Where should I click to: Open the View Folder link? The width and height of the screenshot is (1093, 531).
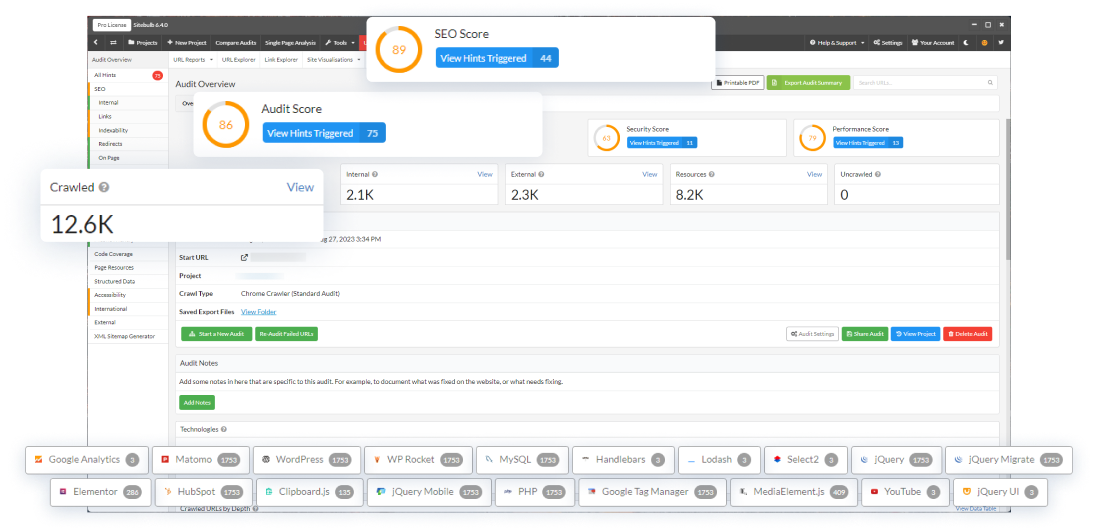click(x=258, y=312)
